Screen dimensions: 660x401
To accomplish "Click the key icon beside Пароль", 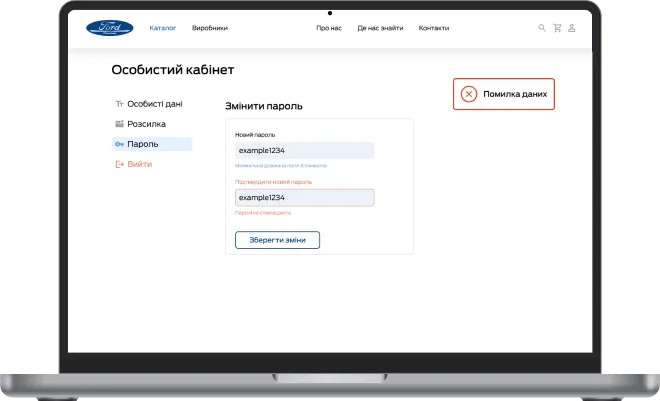I will 119,144.
